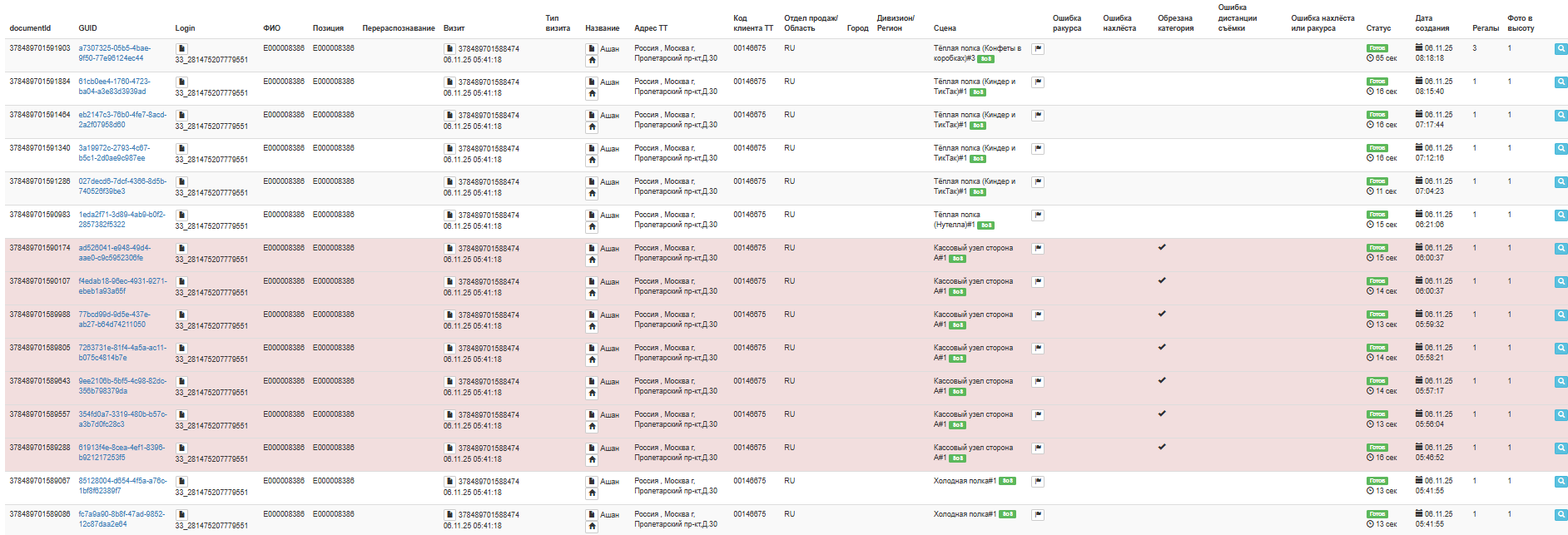Open magnifier view for document 378489701591903
Image resolution: width=1568 pixels, height=535 pixels.
(x=1561, y=49)
